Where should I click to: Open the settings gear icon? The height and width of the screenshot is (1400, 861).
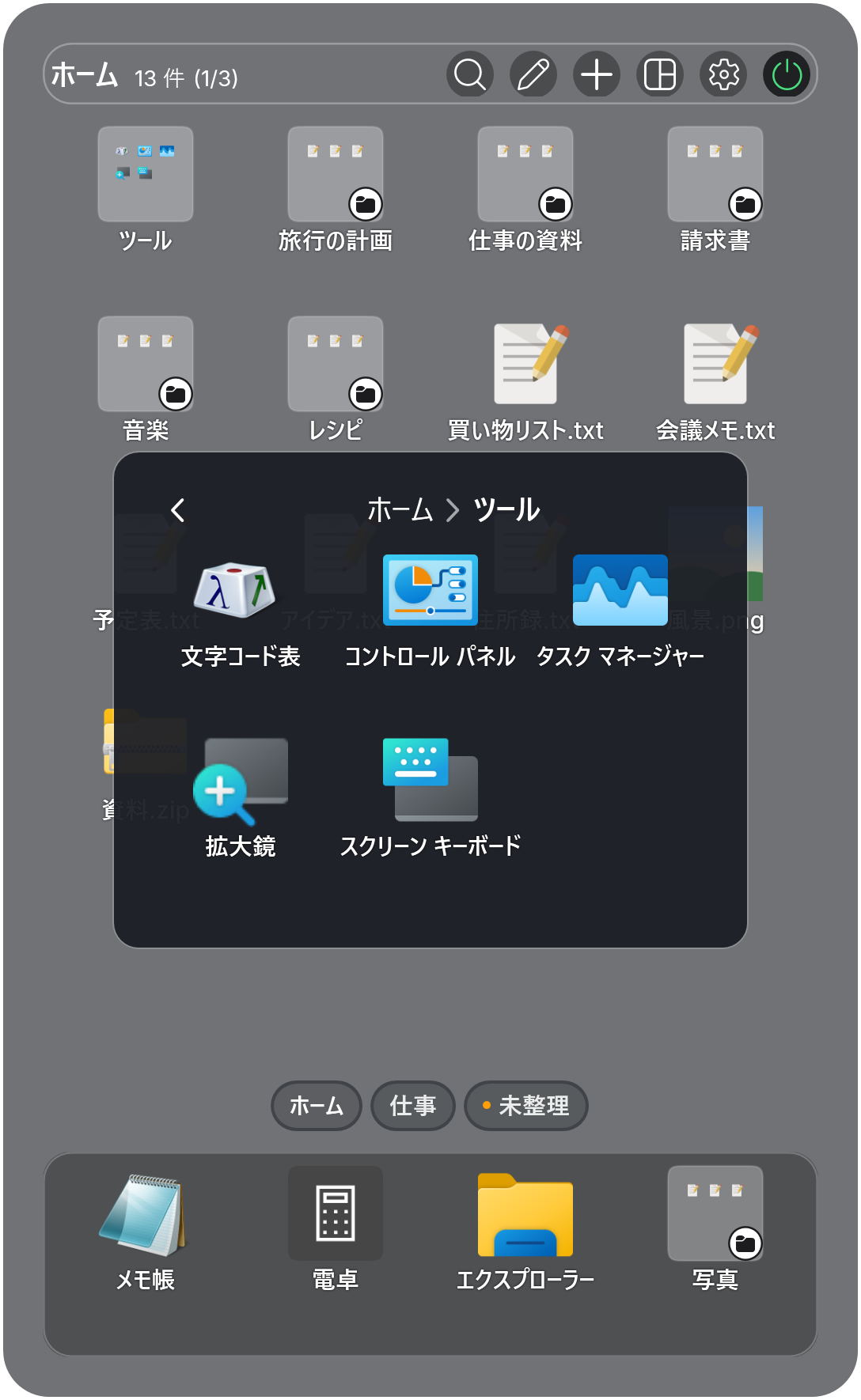(x=723, y=75)
